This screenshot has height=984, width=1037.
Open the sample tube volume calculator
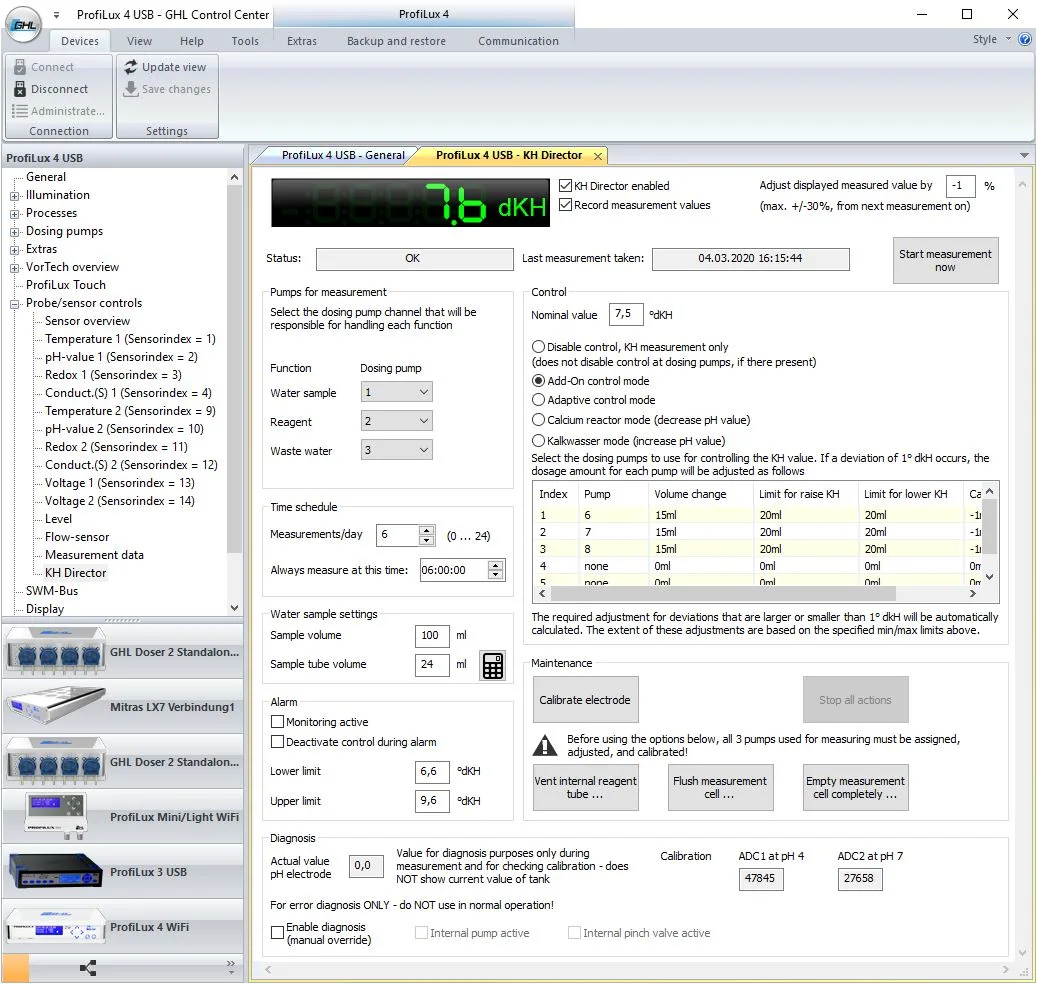pos(493,666)
